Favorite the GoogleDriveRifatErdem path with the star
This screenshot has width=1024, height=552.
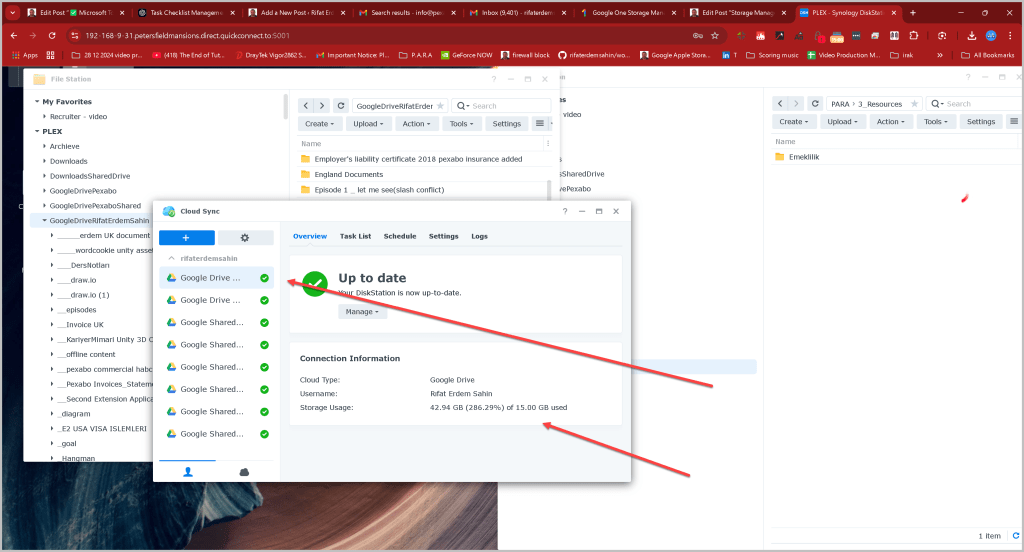[x=440, y=106]
